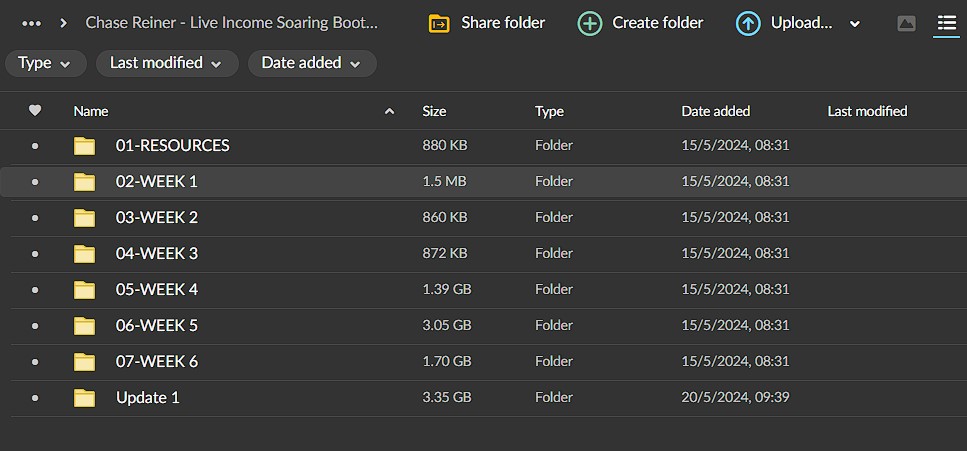
Task: Open the Date added filter dropdown
Action: [312, 63]
